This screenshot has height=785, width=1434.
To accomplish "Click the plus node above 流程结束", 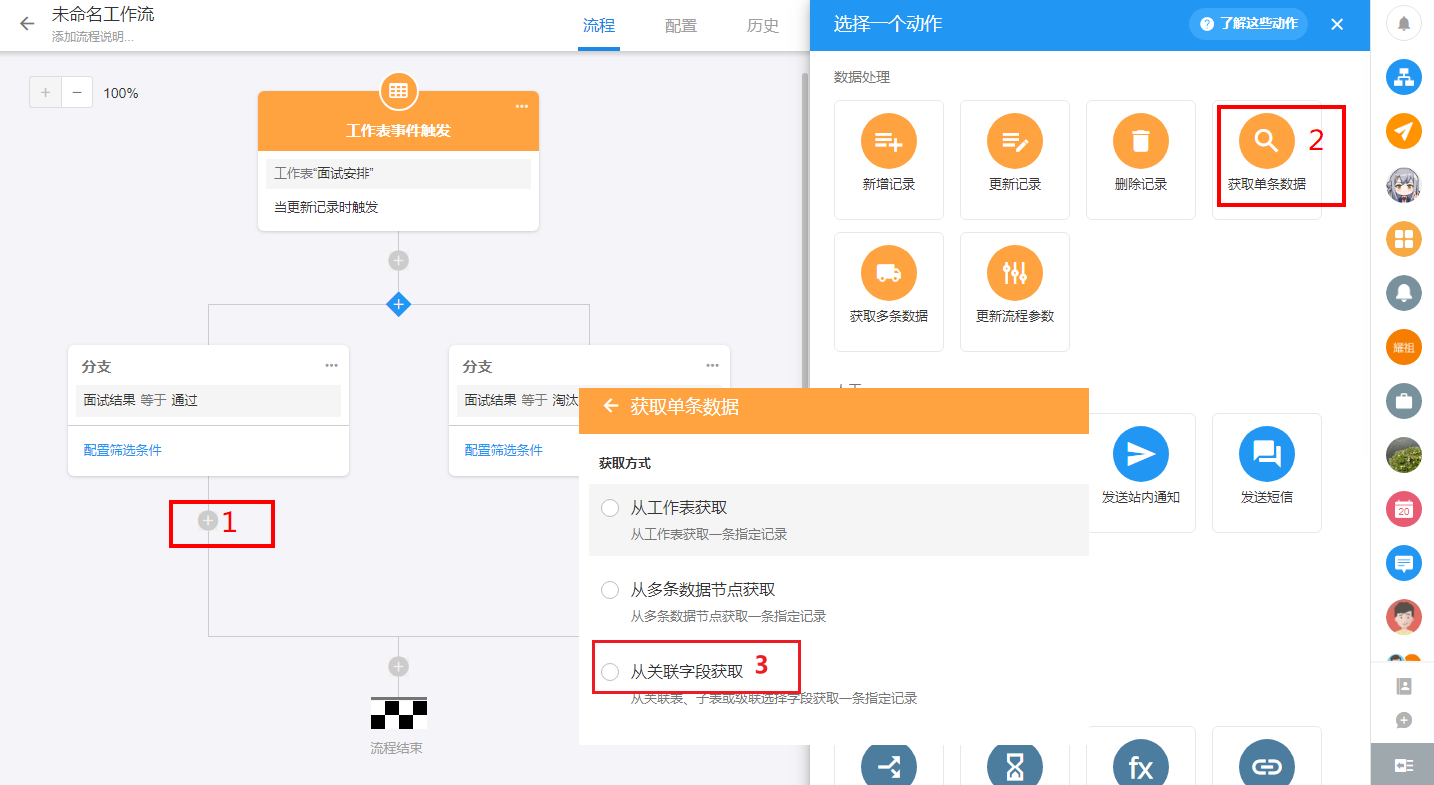I will (399, 666).
